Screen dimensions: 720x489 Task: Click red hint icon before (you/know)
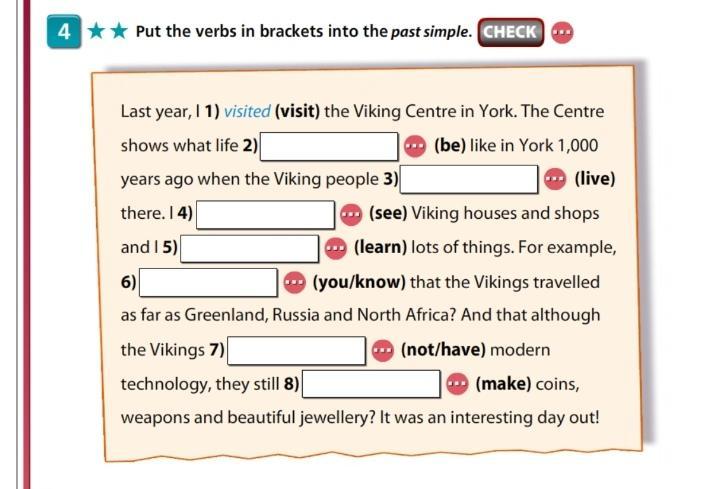pos(293,282)
